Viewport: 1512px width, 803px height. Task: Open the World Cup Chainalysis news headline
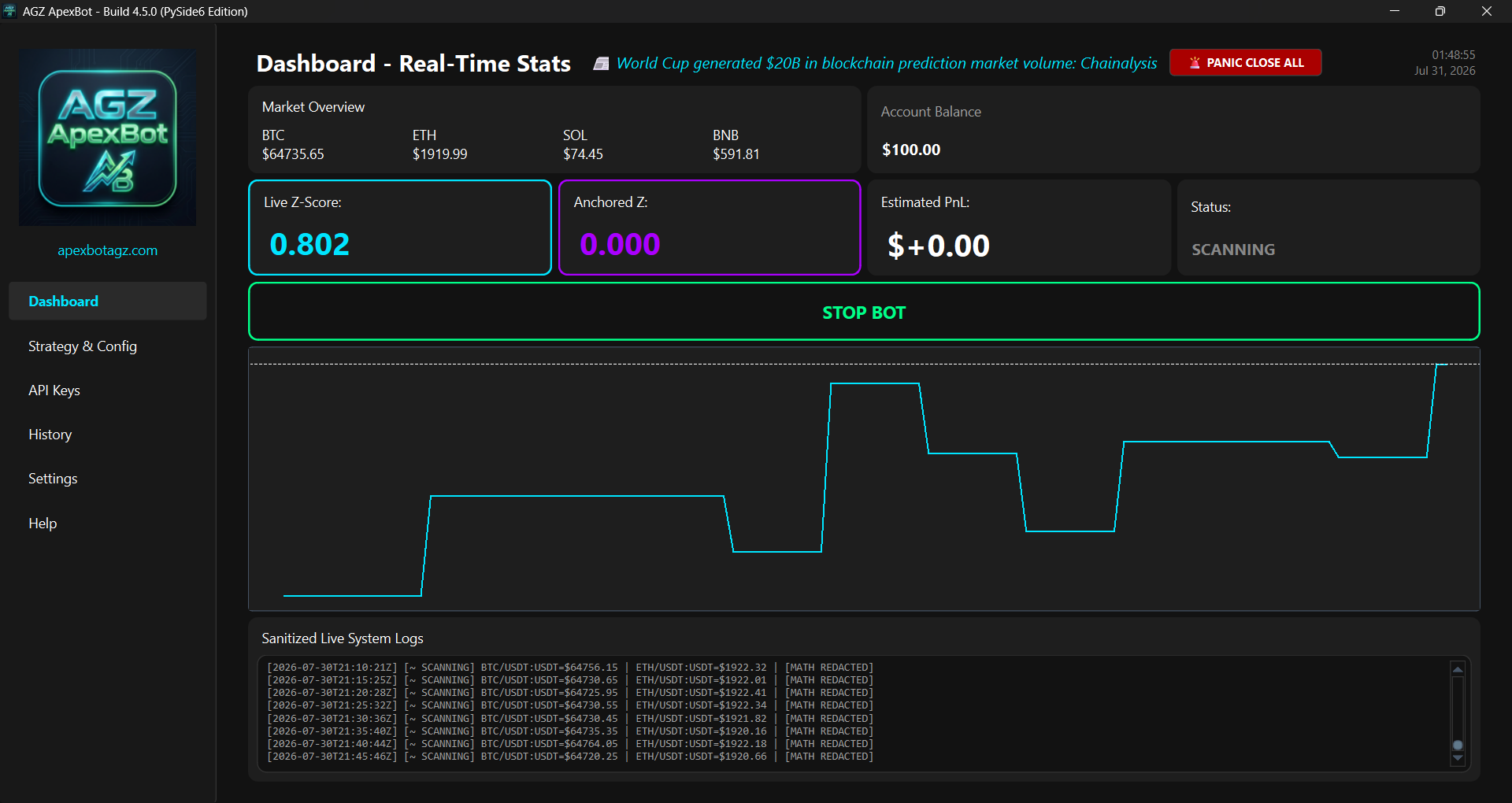[x=887, y=63]
